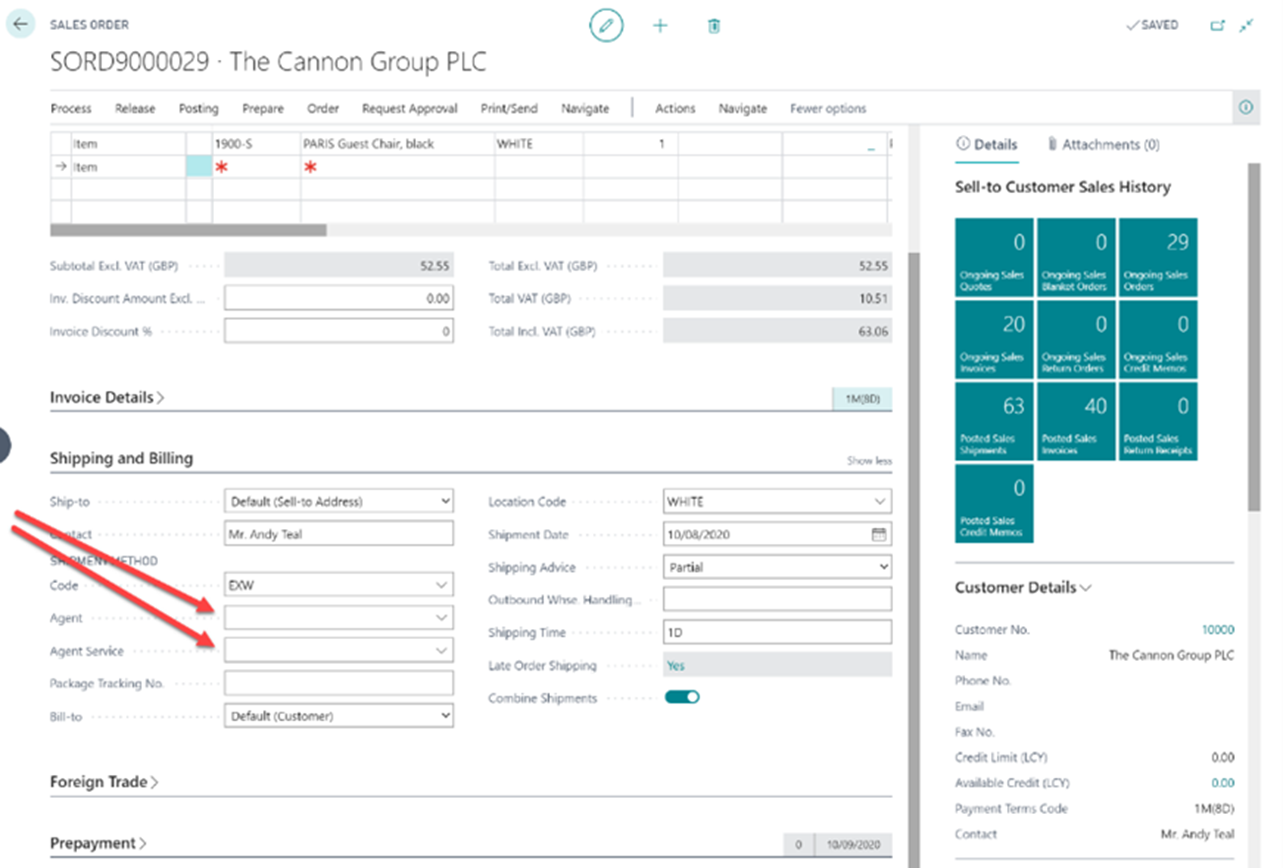The width and height of the screenshot is (1283, 868).
Task: Click the collapse page arrows icon
Action: (1246, 26)
